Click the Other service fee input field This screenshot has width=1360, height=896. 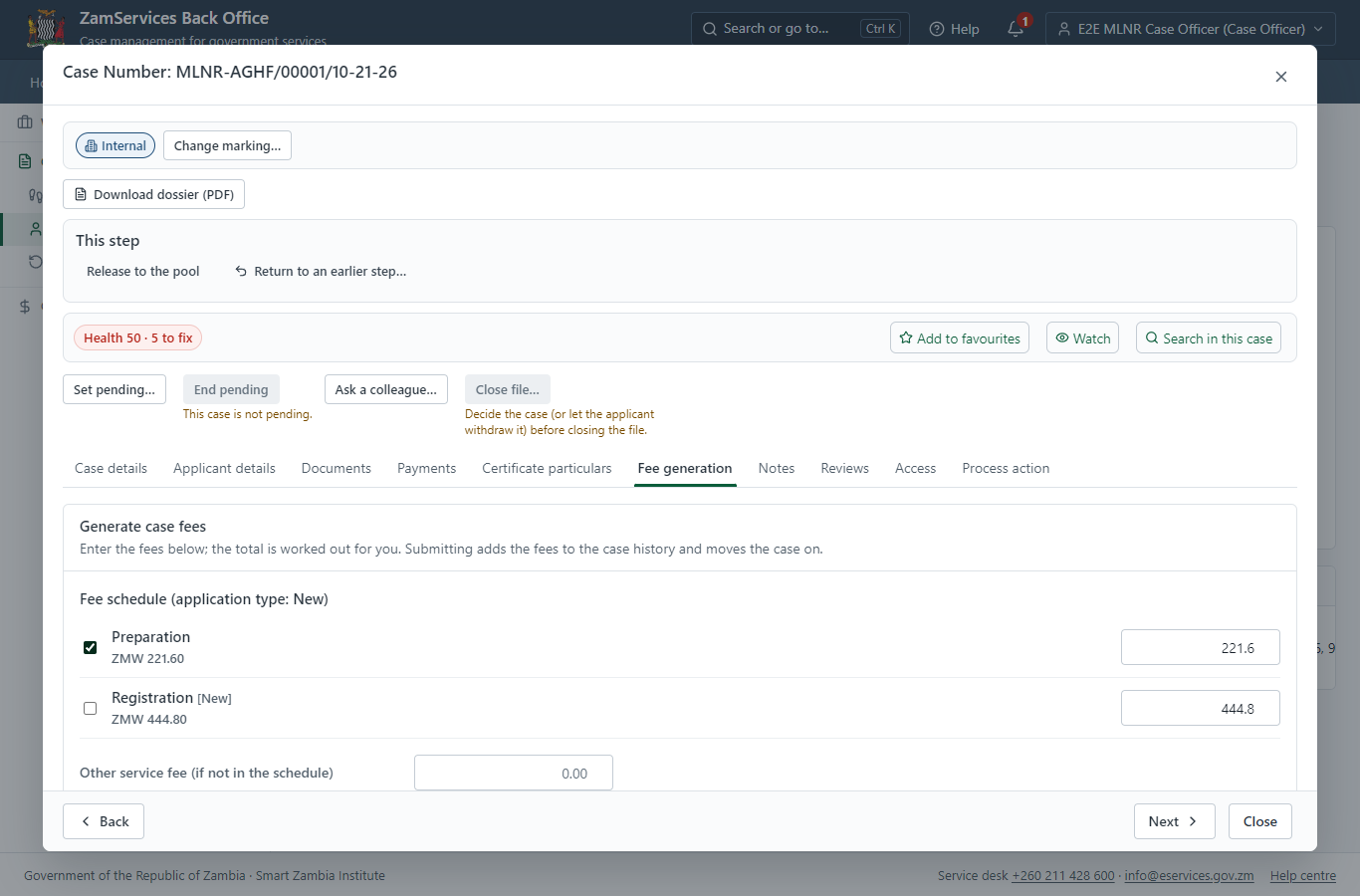pyautogui.click(x=514, y=773)
